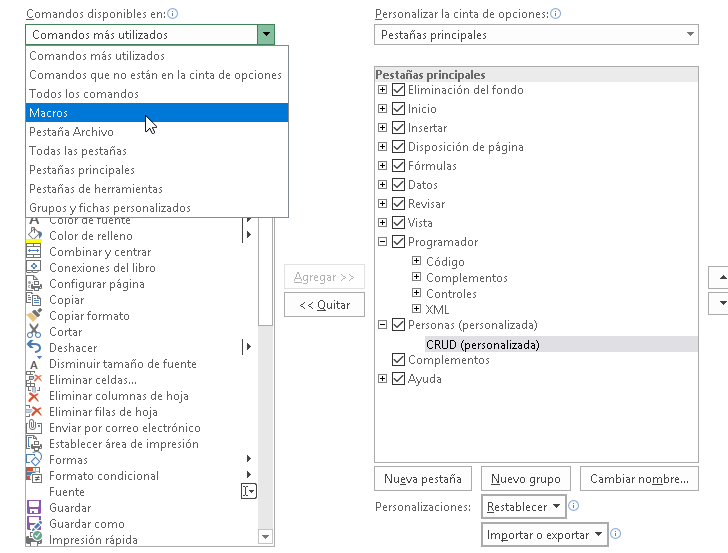
Task: Select Macros in the dropdown list
Action: pos(157,113)
